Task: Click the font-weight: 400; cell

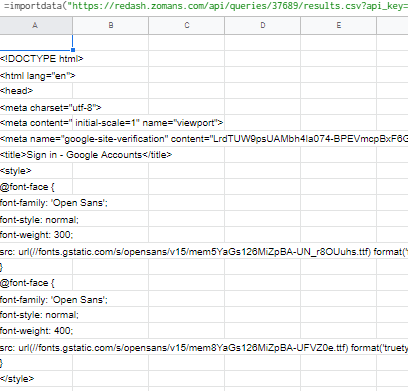Action: point(36,331)
